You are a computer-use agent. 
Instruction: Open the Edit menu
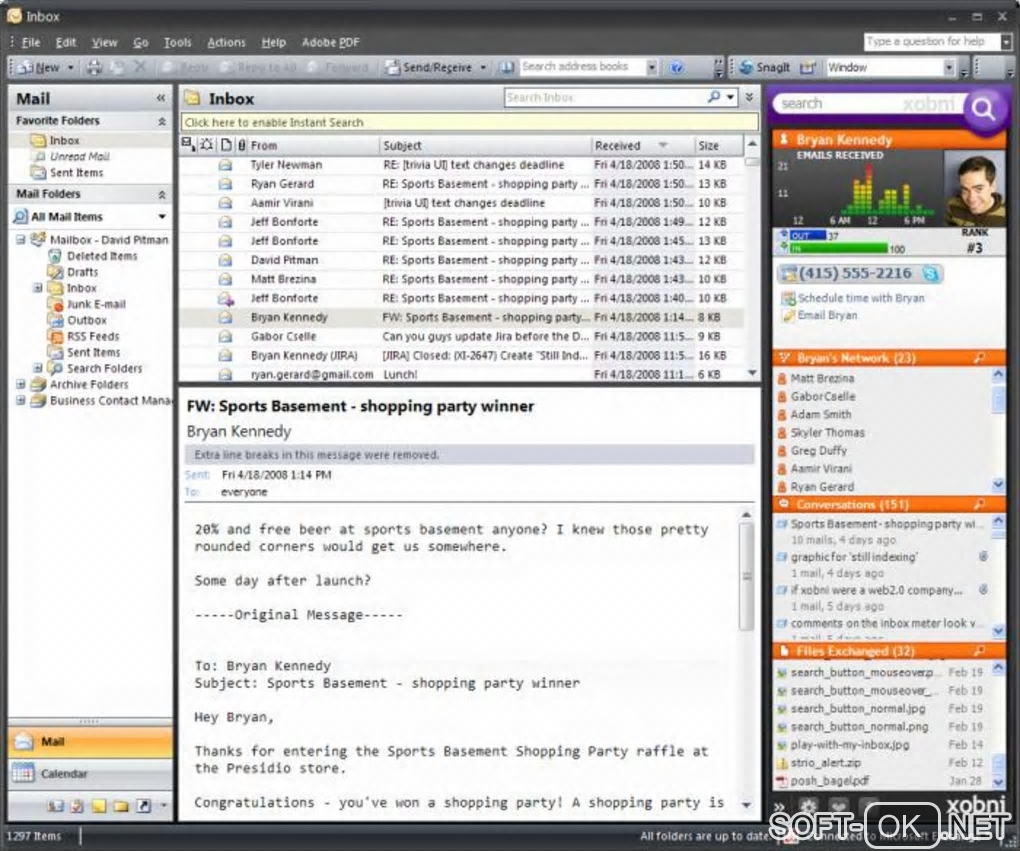(66, 42)
